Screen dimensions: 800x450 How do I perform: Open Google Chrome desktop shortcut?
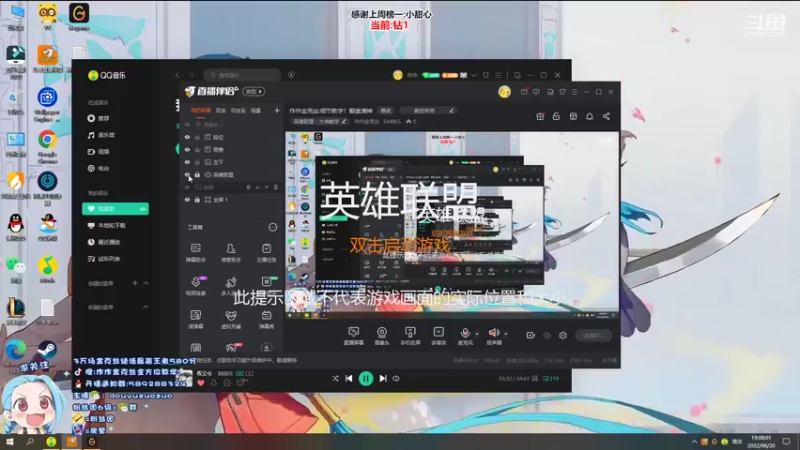point(47,146)
